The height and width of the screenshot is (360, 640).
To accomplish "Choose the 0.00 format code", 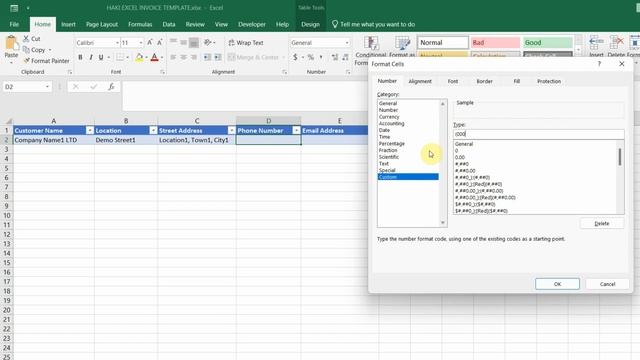I will point(460,157).
